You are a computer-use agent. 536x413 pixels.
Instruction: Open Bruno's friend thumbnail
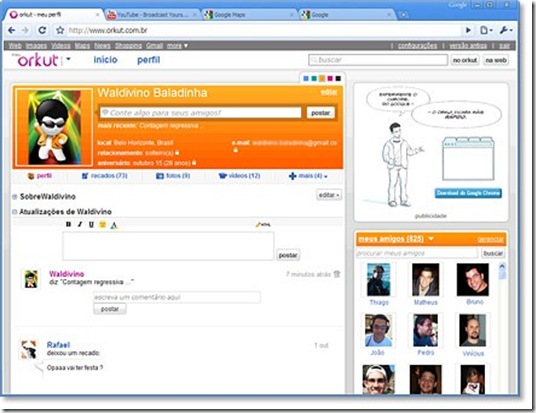point(473,280)
